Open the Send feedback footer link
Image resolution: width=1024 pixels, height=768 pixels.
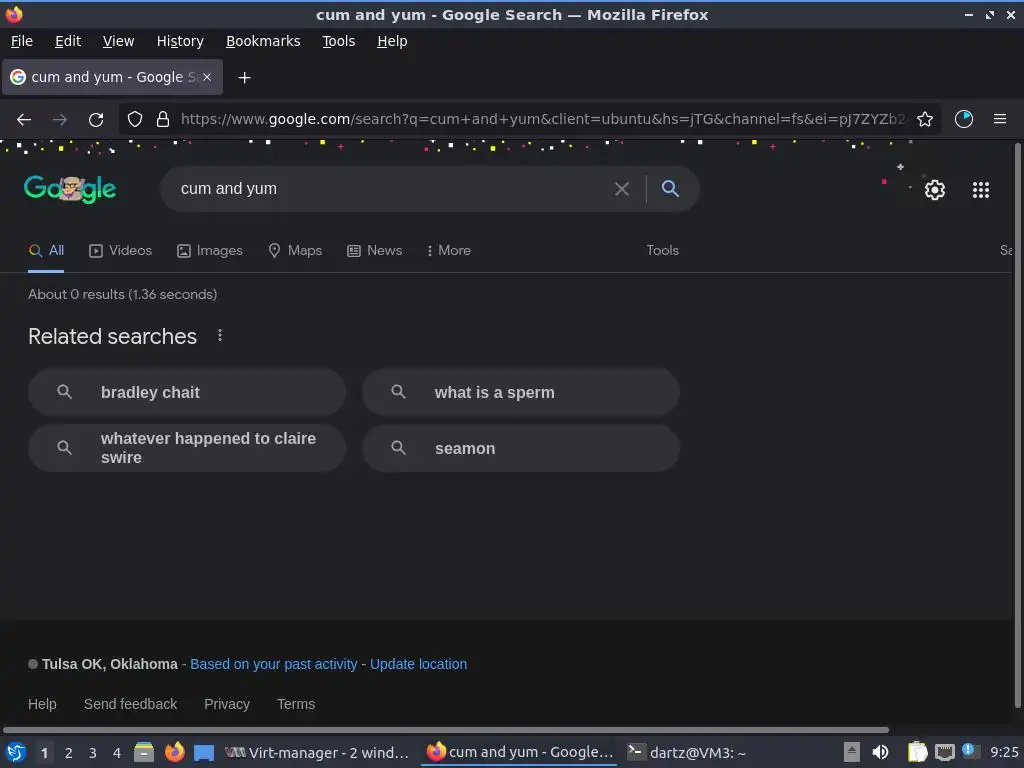(131, 704)
